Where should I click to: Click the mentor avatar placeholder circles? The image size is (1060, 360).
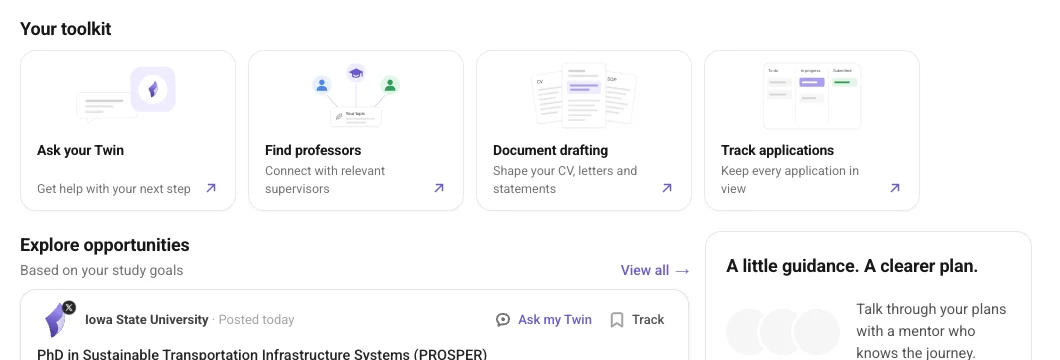pyautogui.click(x=783, y=332)
